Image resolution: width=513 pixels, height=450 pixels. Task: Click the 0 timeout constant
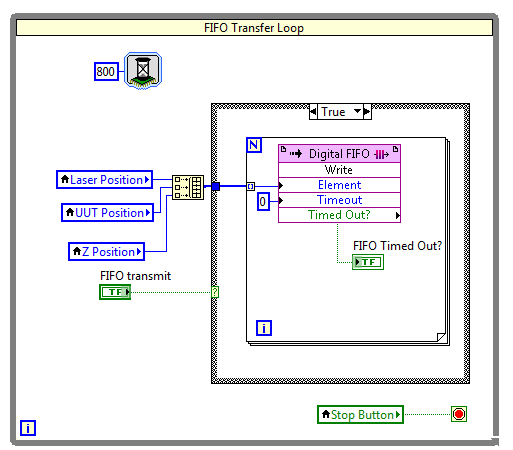tap(263, 202)
